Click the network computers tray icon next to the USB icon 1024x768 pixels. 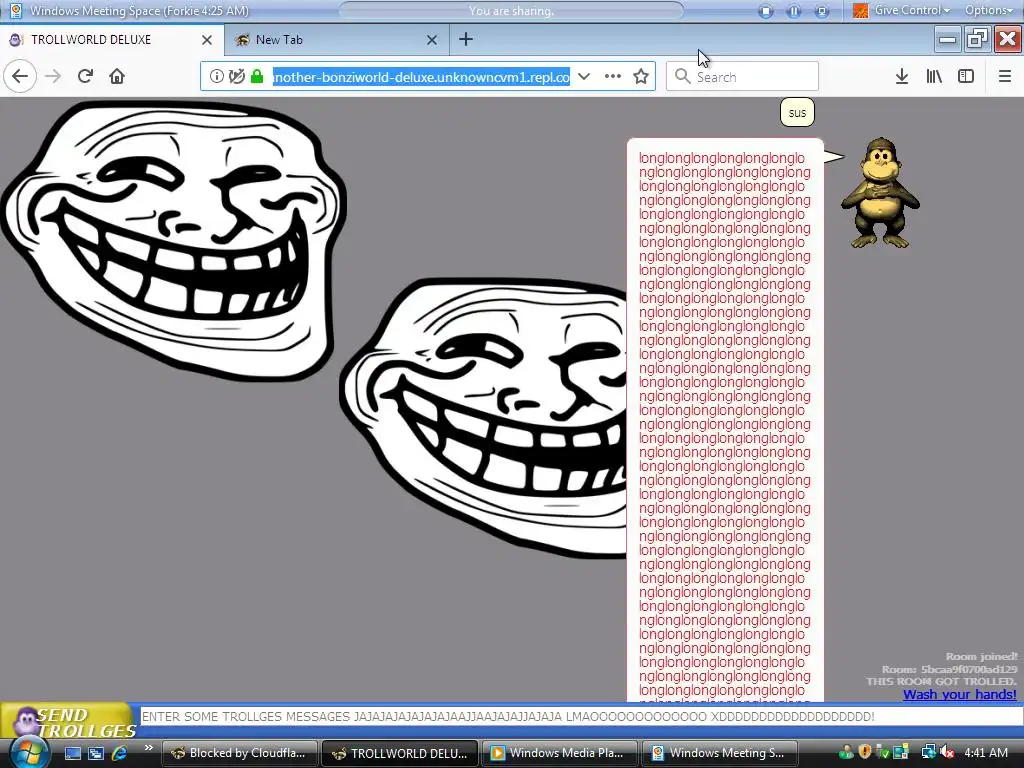[x=901, y=753]
